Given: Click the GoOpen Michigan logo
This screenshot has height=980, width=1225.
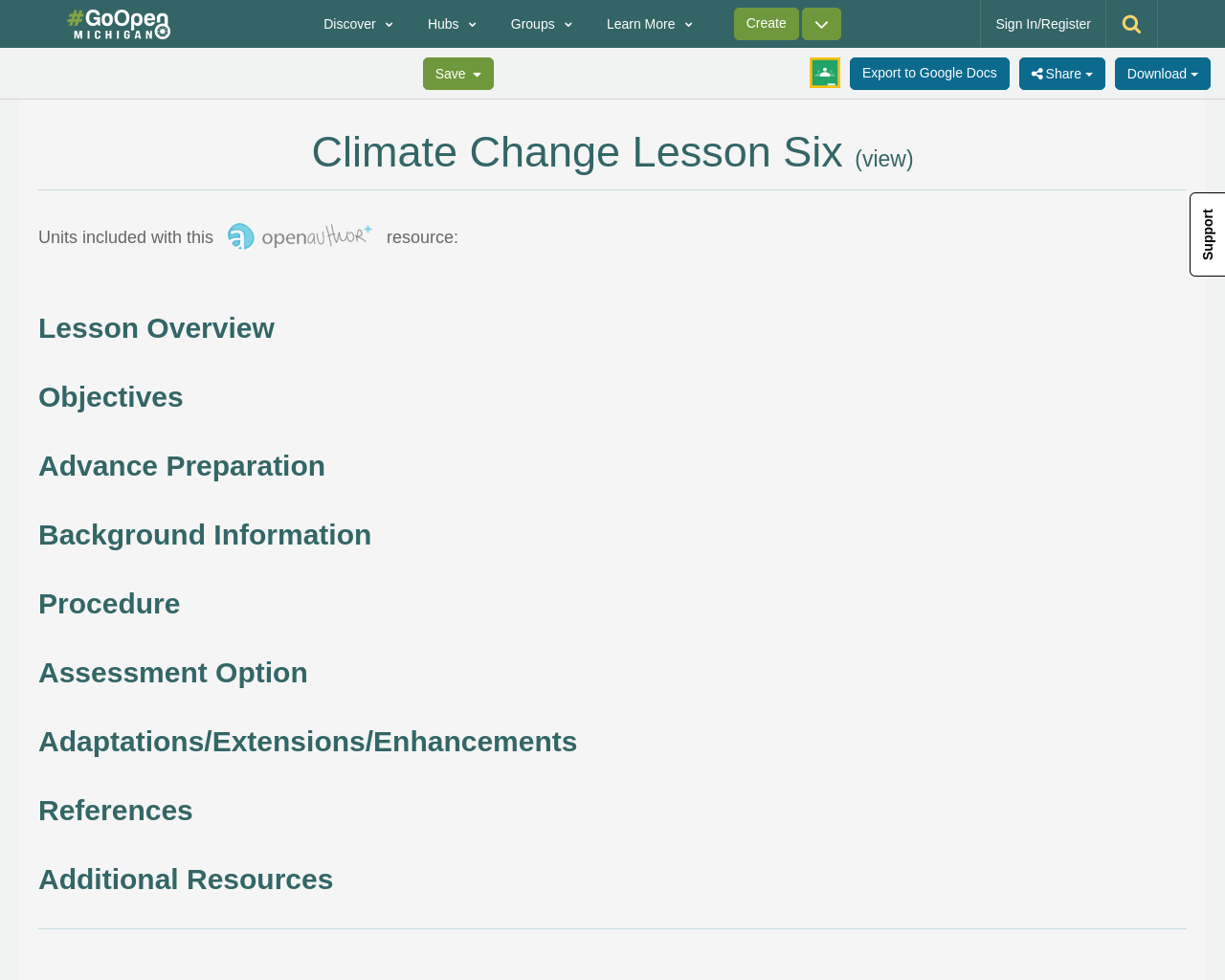Looking at the screenshot, I should pos(118,22).
